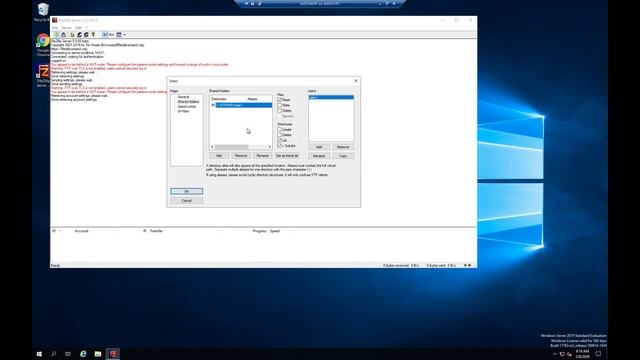The height and width of the screenshot is (360, 640).
Task: Launch Internet Explorer from the taskbar
Action: [83, 354]
